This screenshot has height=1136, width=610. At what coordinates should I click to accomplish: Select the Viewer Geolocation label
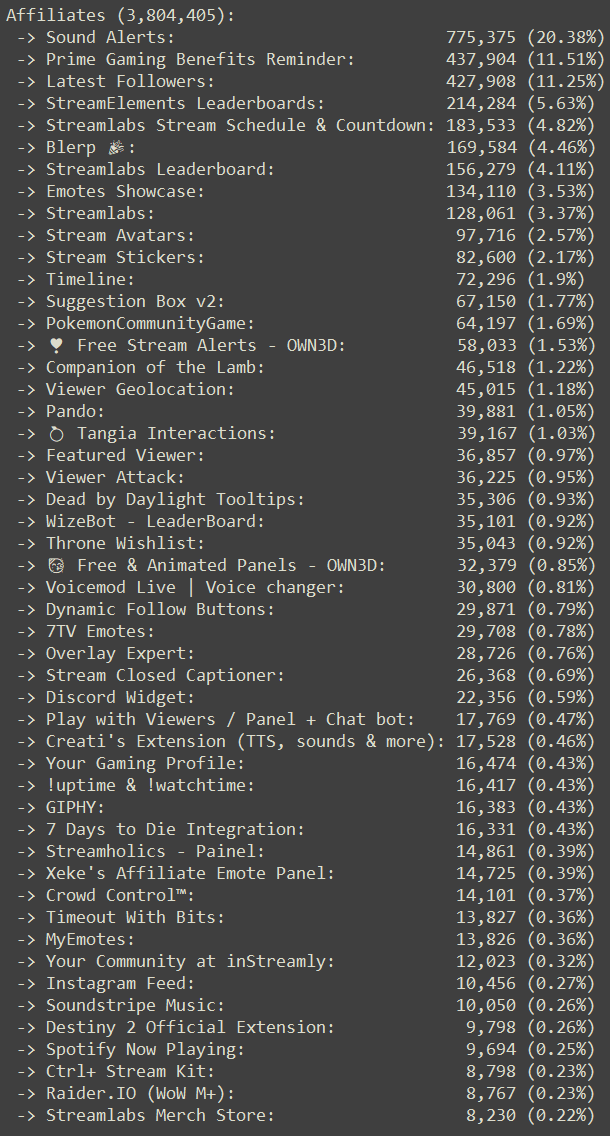pyautogui.click(x=141, y=389)
